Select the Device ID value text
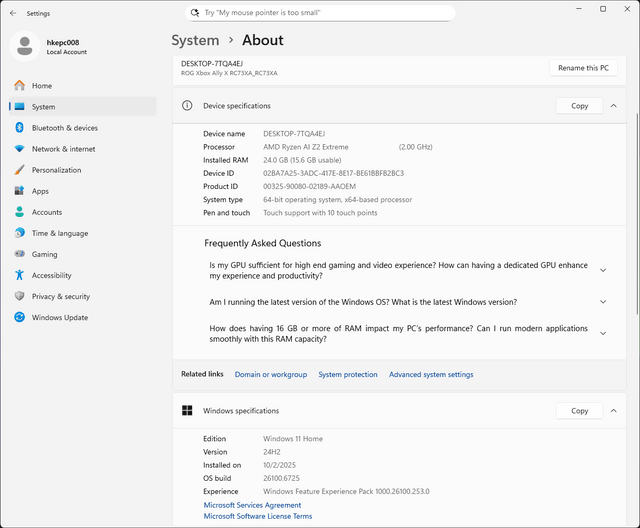This screenshot has height=528, width=640. pos(333,173)
